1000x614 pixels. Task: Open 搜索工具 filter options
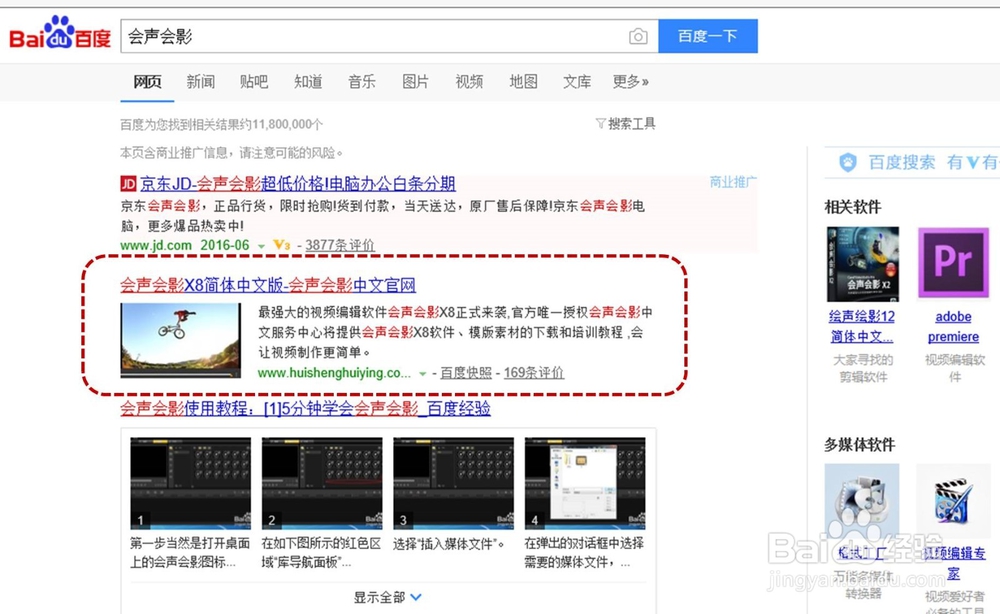coord(626,124)
